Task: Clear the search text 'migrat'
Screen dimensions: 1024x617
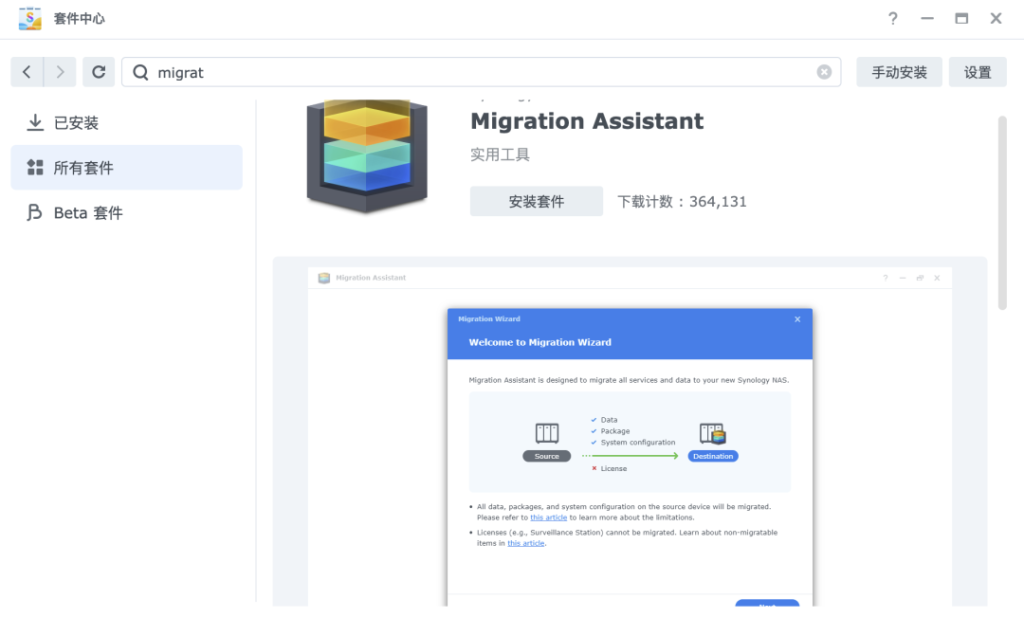Action: (x=824, y=72)
